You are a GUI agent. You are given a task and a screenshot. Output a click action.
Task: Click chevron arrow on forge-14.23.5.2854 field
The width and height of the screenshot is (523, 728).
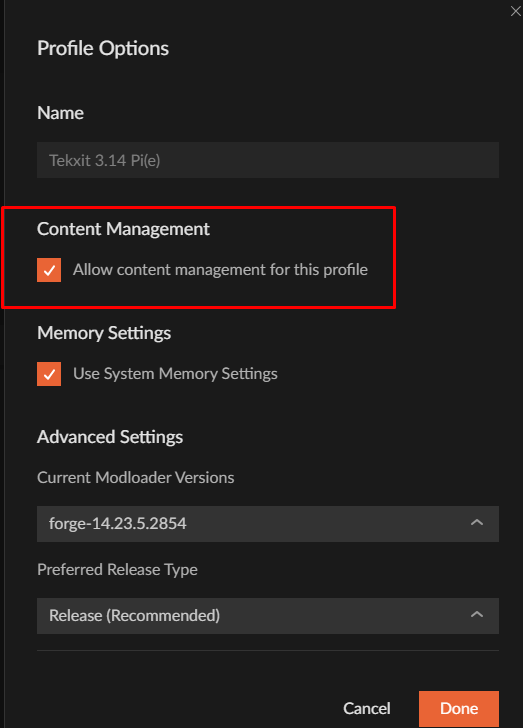click(477, 523)
